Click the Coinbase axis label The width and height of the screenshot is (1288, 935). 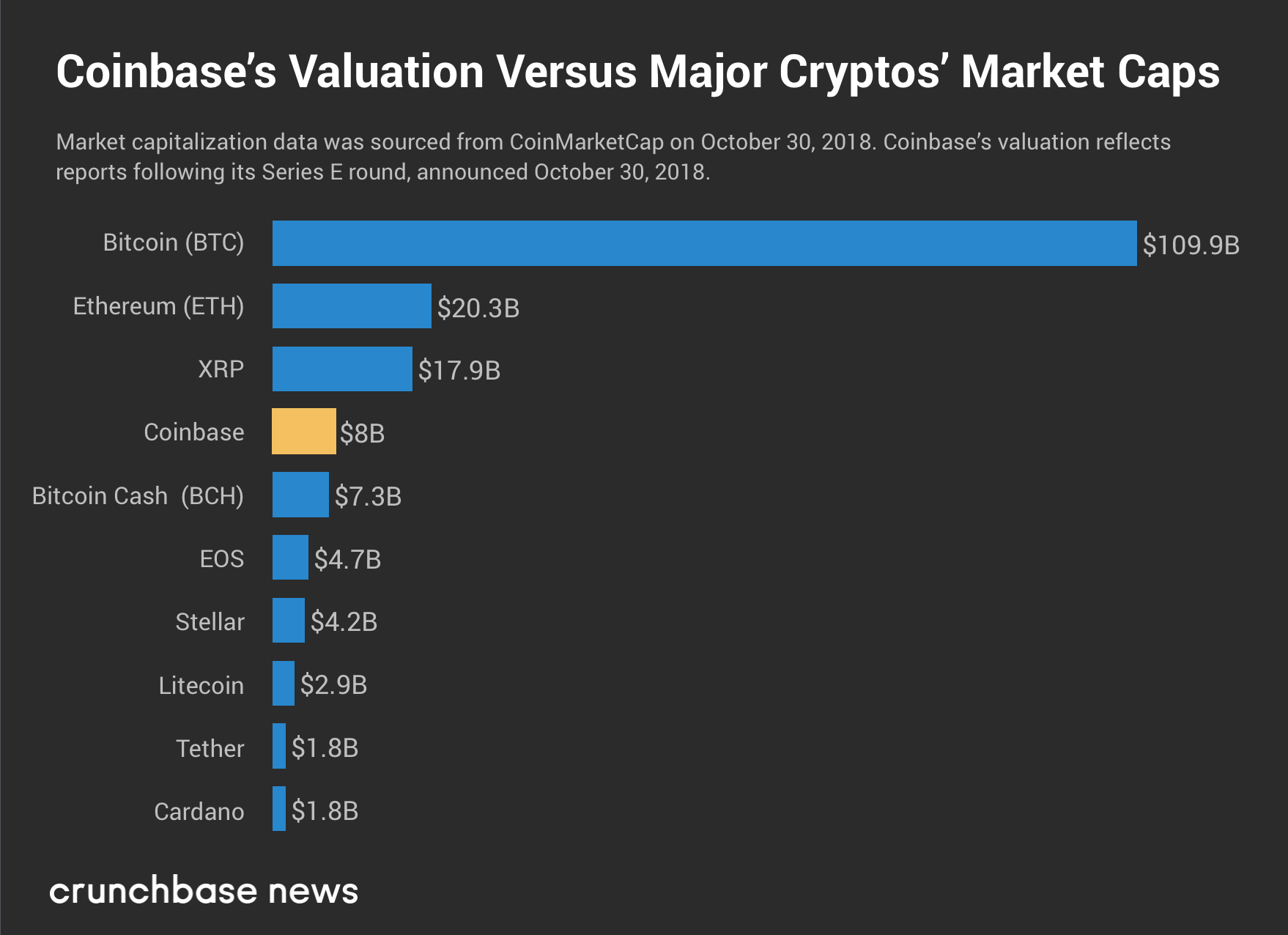[194, 432]
